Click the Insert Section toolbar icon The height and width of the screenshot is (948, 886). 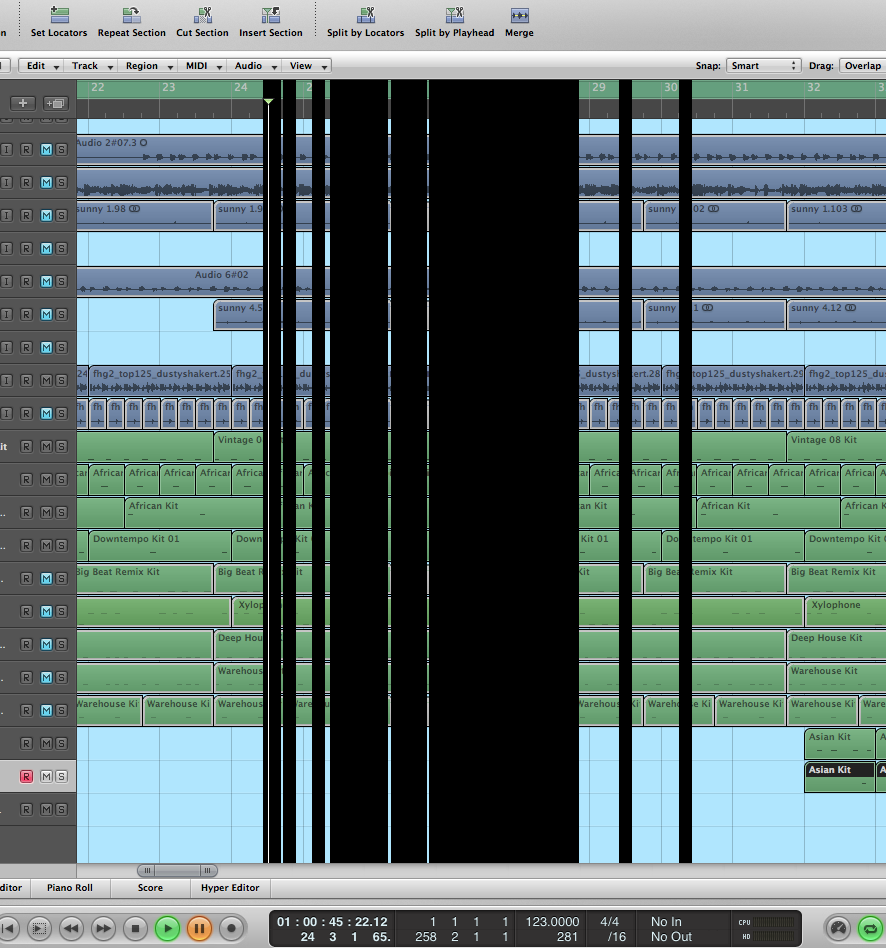[x=270, y=15]
